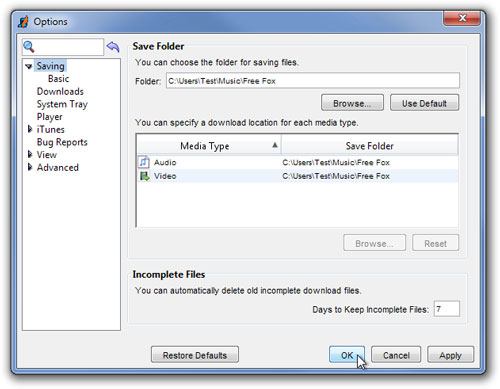Image resolution: width=500 pixels, height=389 pixels.
Task: Click the magnifier search icon
Action: pyautogui.click(x=29, y=47)
